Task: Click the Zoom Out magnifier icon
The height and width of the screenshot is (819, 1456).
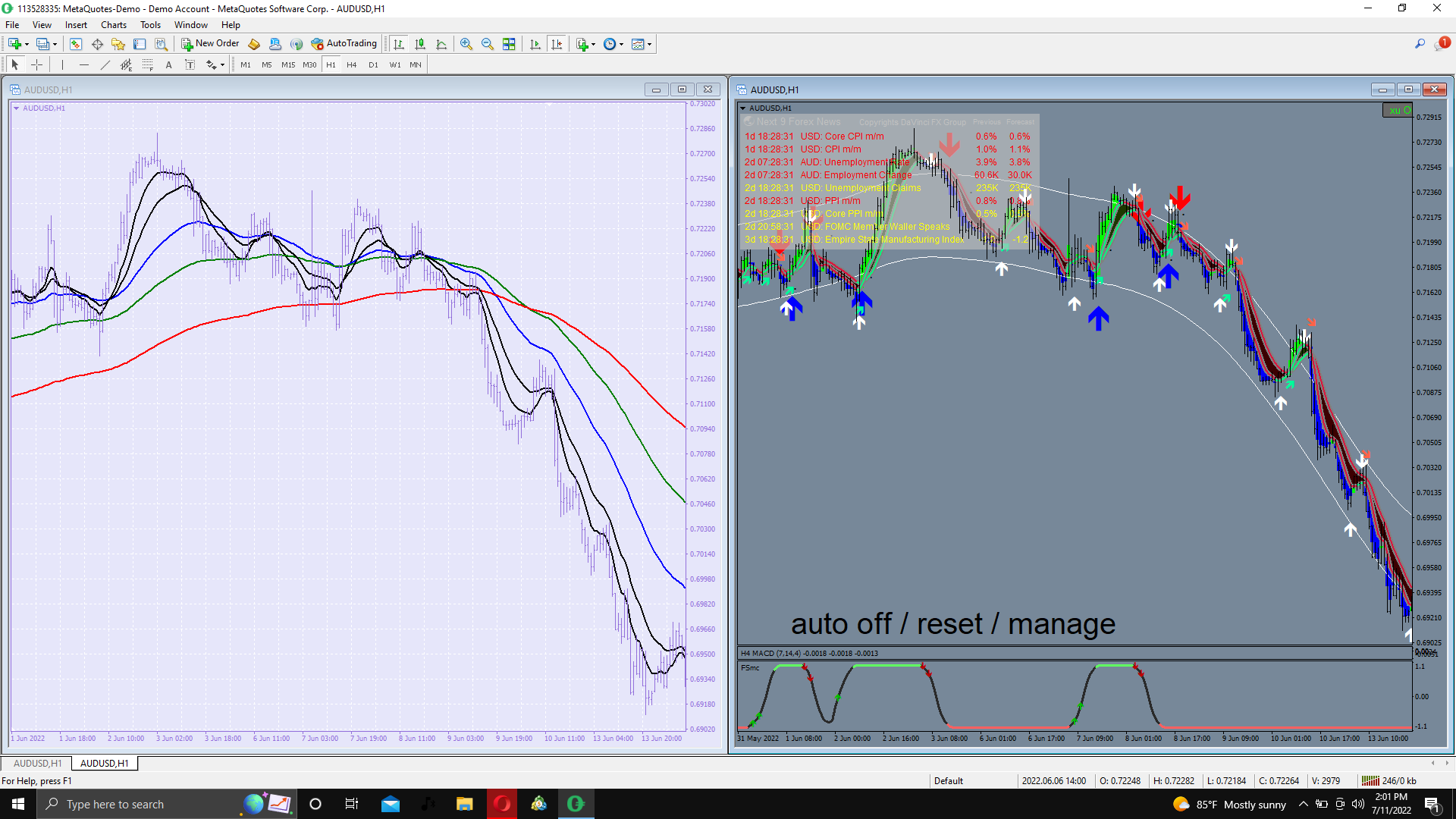Action: click(x=488, y=44)
